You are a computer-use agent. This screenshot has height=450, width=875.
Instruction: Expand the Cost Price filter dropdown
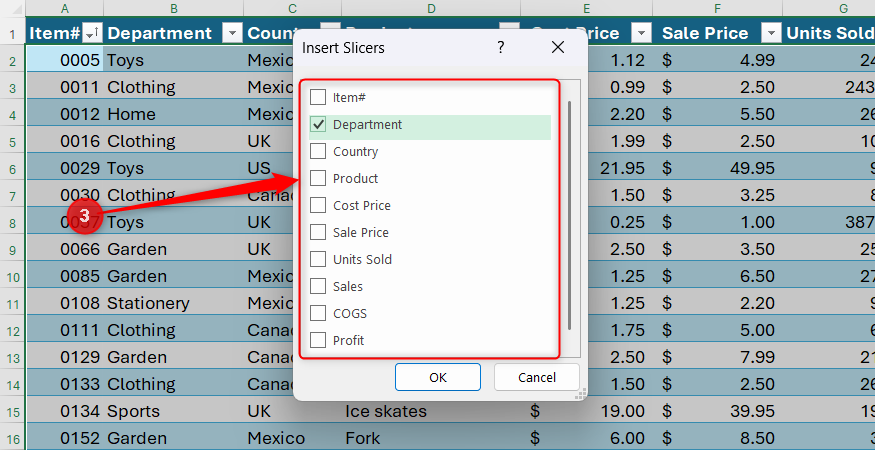click(x=641, y=34)
